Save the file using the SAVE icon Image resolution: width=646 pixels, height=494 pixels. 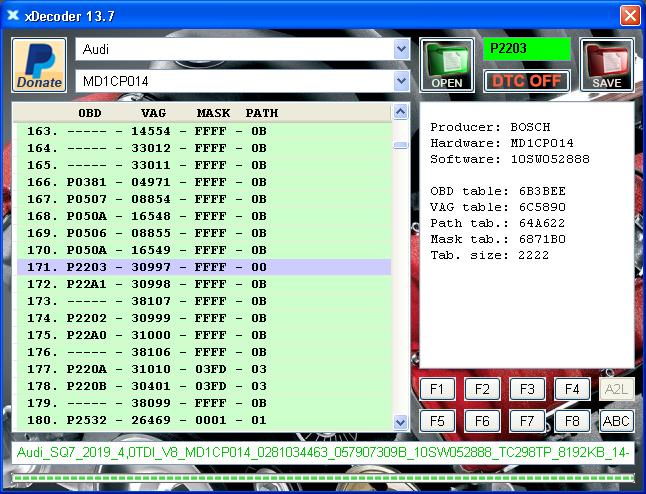(606, 65)
